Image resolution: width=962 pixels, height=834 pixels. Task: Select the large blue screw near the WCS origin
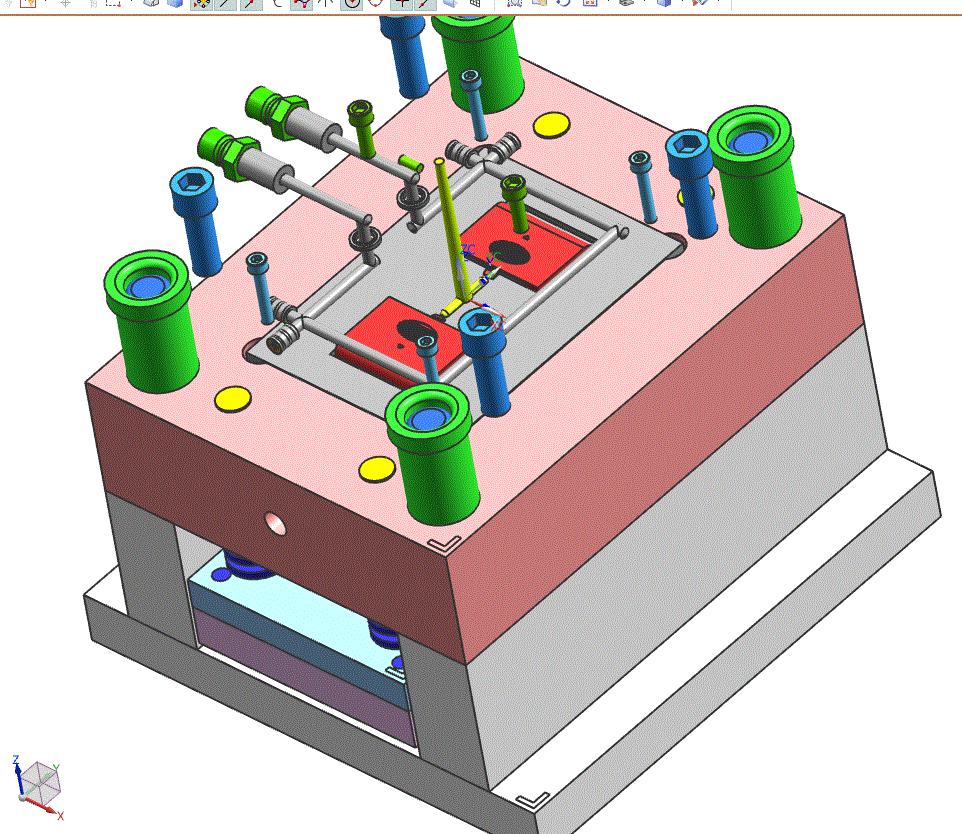[x=486, y=362]
